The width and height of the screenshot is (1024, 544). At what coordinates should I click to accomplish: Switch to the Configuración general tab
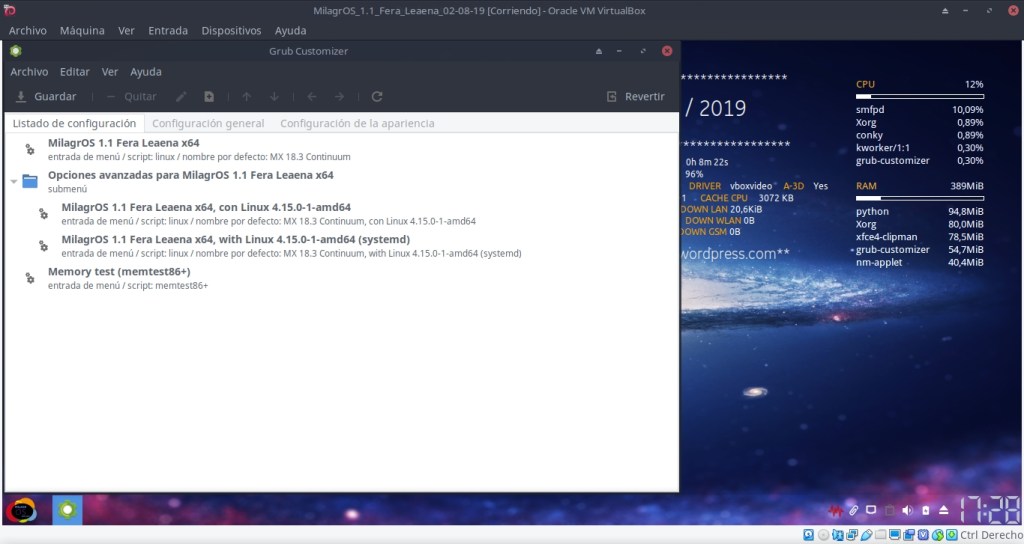[x=208, y=123]
